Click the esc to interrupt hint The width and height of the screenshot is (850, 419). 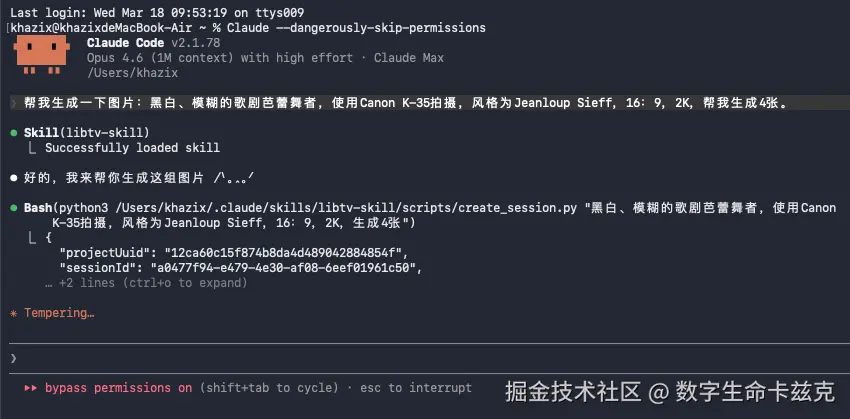tap(414, 388)
